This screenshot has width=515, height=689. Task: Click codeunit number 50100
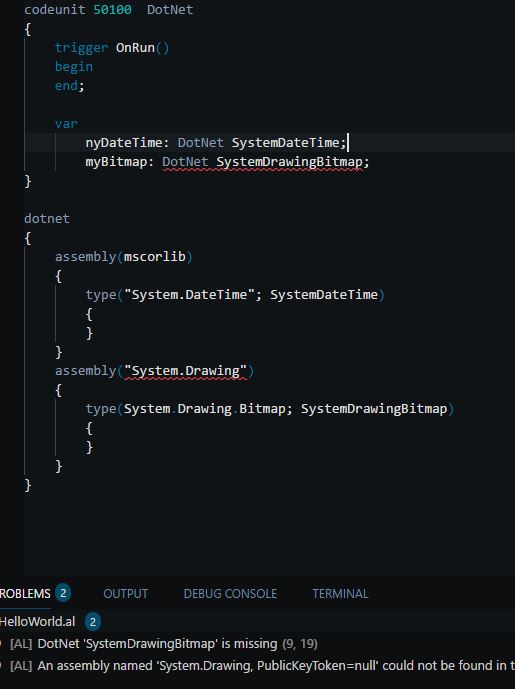coord(112,10)
